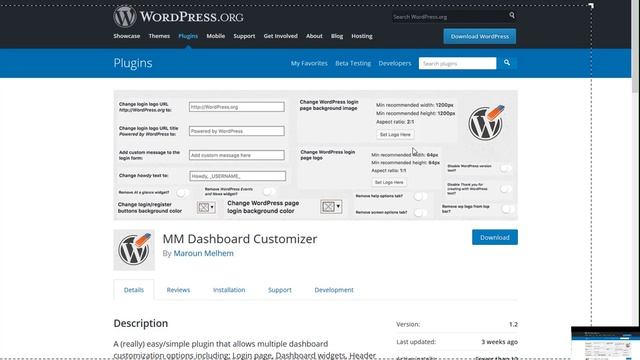Click the Version: 1.2 row
Viewport: 640px width, 360px height.
pos(457,324)
